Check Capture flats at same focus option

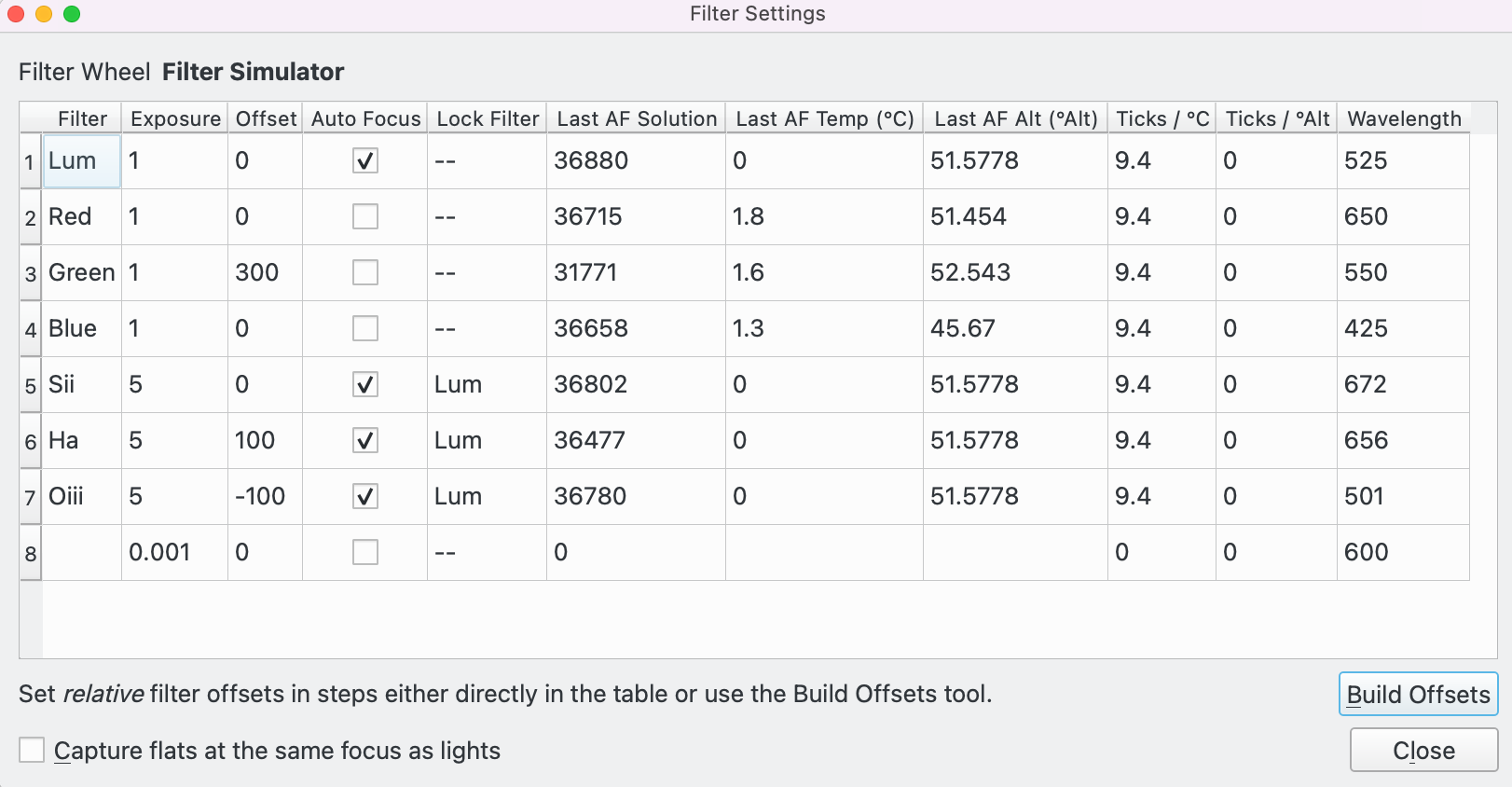33,751
